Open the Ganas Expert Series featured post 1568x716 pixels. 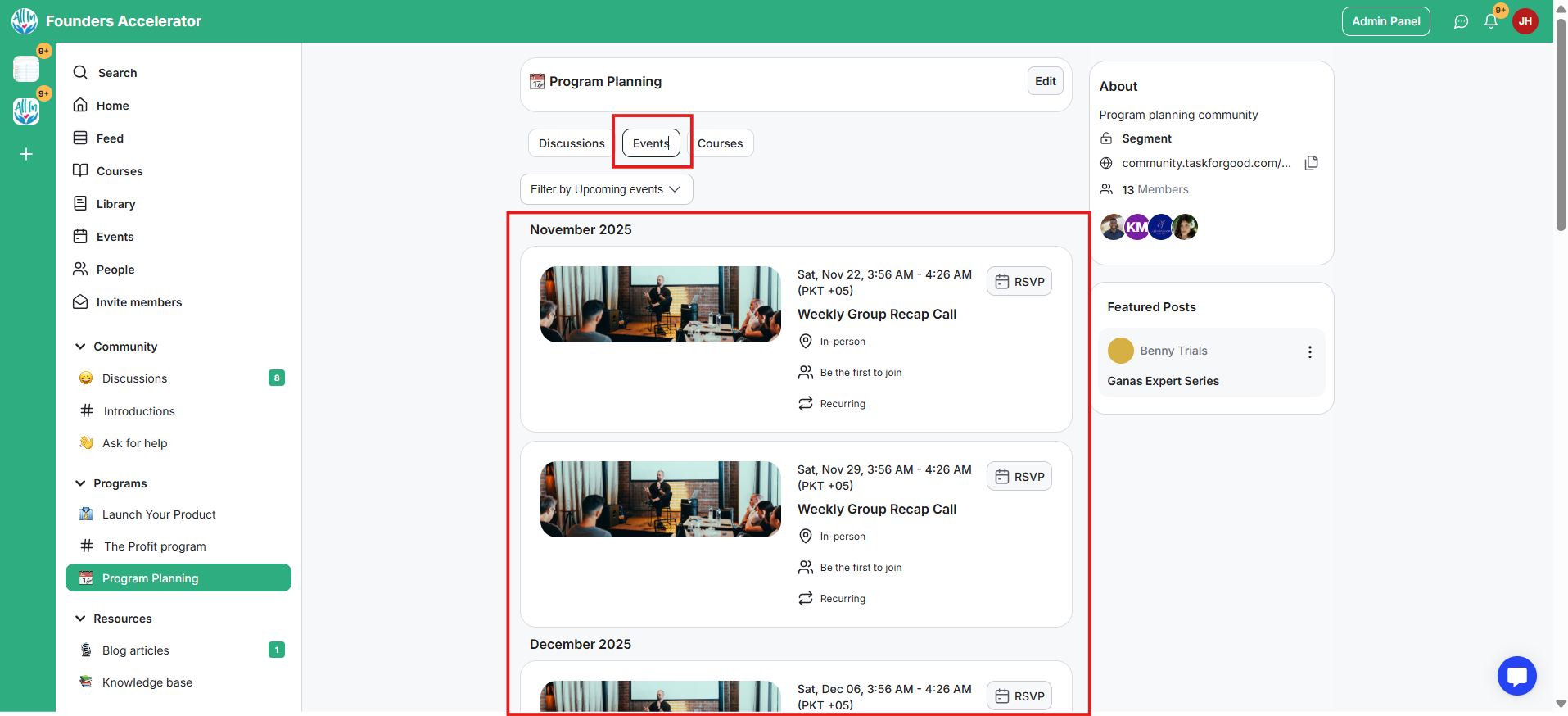tap(1163, 381)
